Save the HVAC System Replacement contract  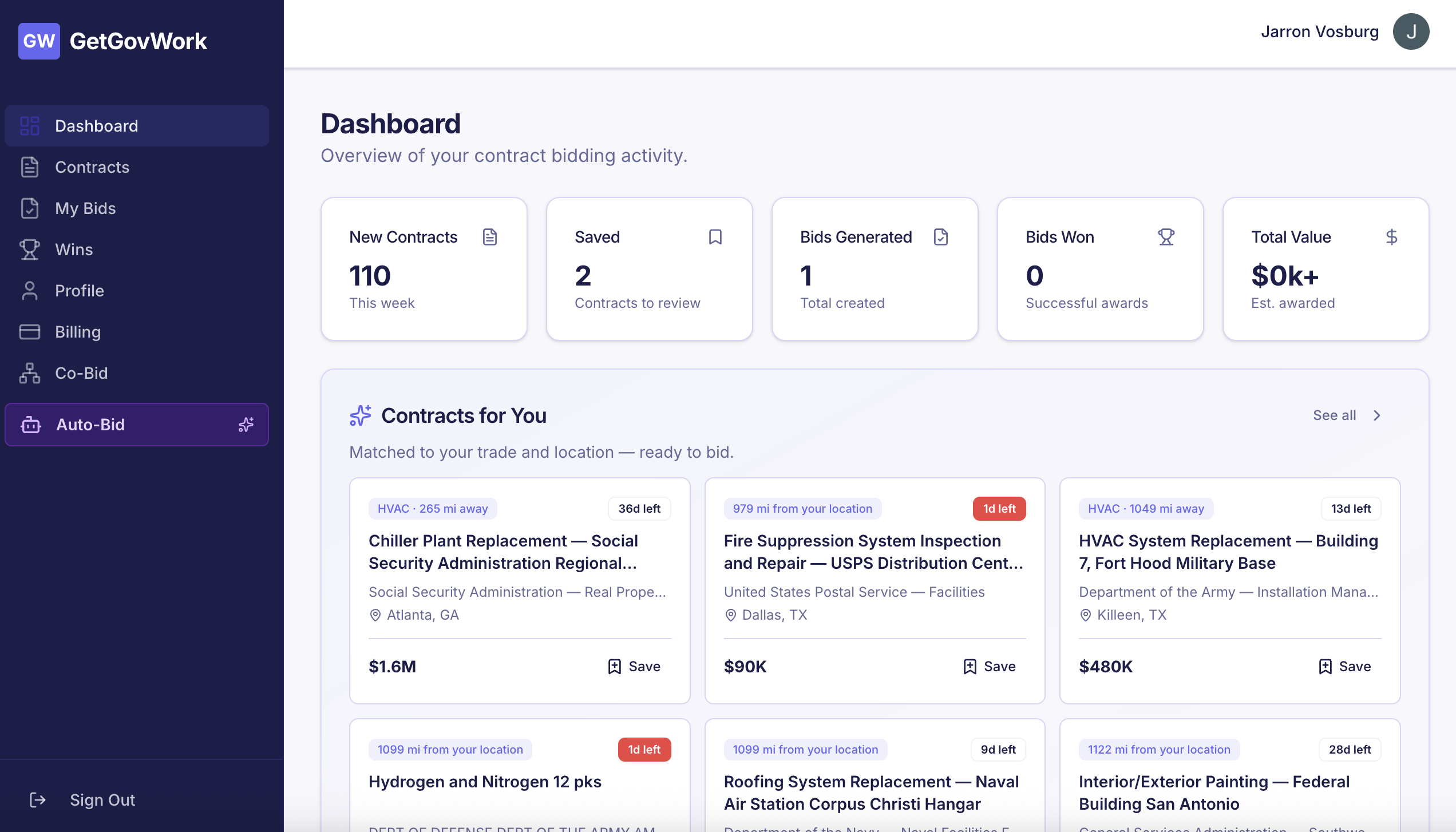[x=1345, y=667]
